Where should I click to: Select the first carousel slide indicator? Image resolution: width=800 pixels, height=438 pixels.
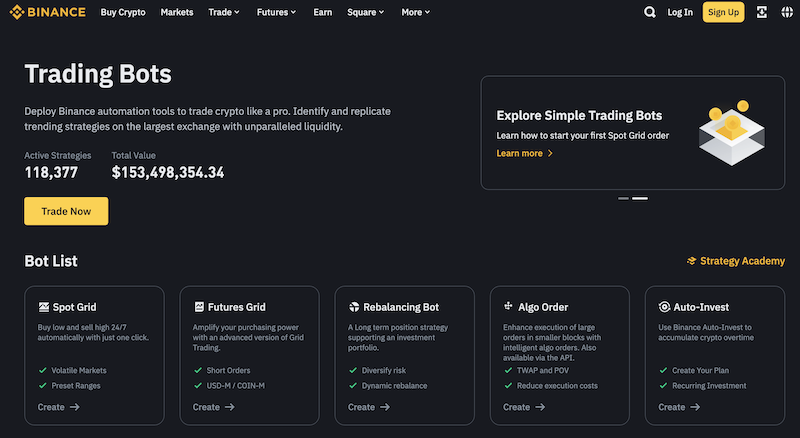coord(623,199)
